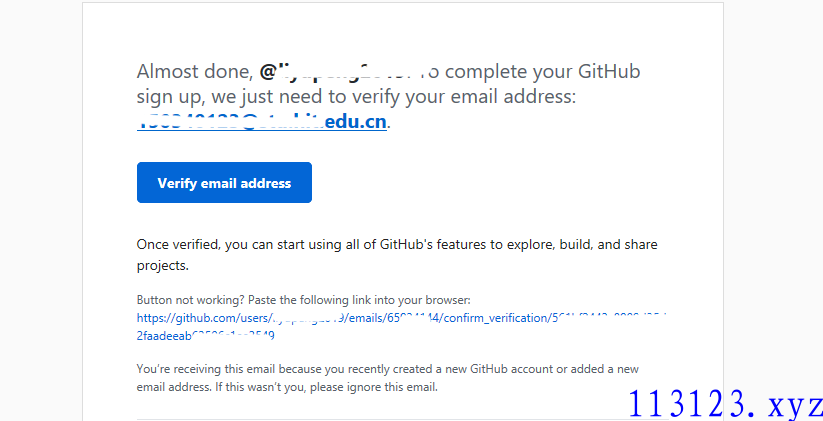823x421 pixels.
Task: Click the "Once verified" paragraph start
Action: click(178, 245)
